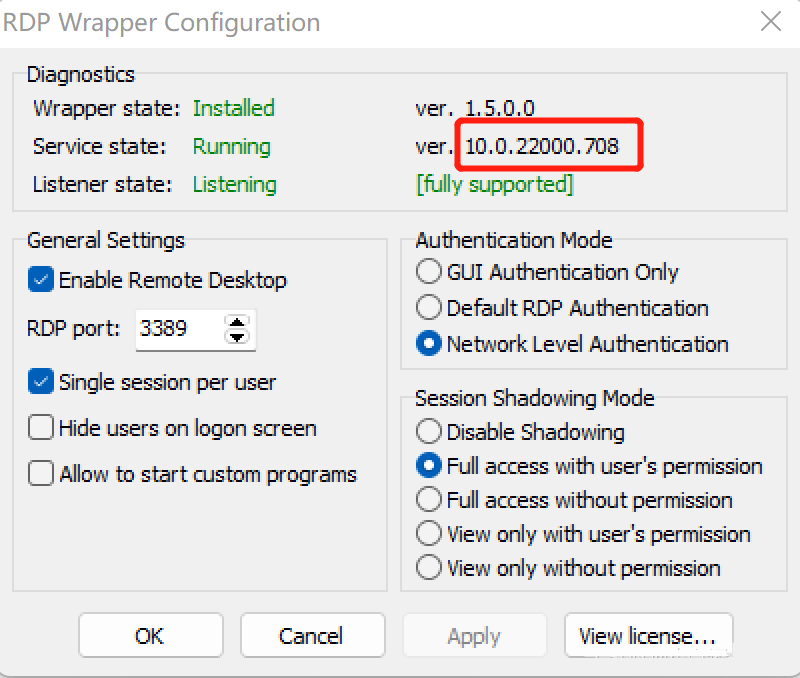Choose View only without permission
The image size is (800, 678).
(x=429, y=567)
